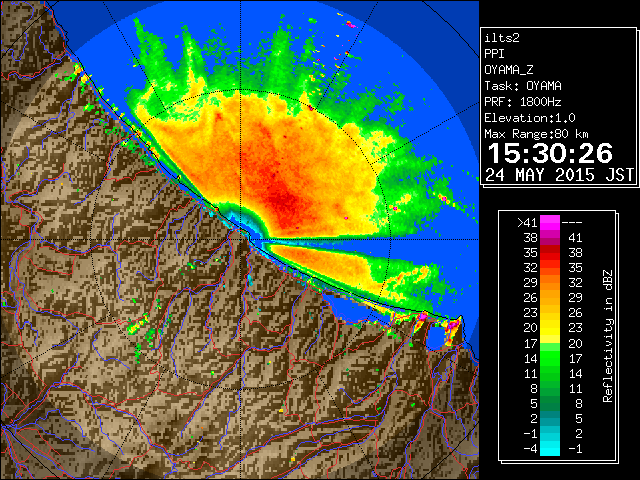The height and width of the screenshot is (480, 640).
Task: Click the green '11' legend color band
Action: 550,373
